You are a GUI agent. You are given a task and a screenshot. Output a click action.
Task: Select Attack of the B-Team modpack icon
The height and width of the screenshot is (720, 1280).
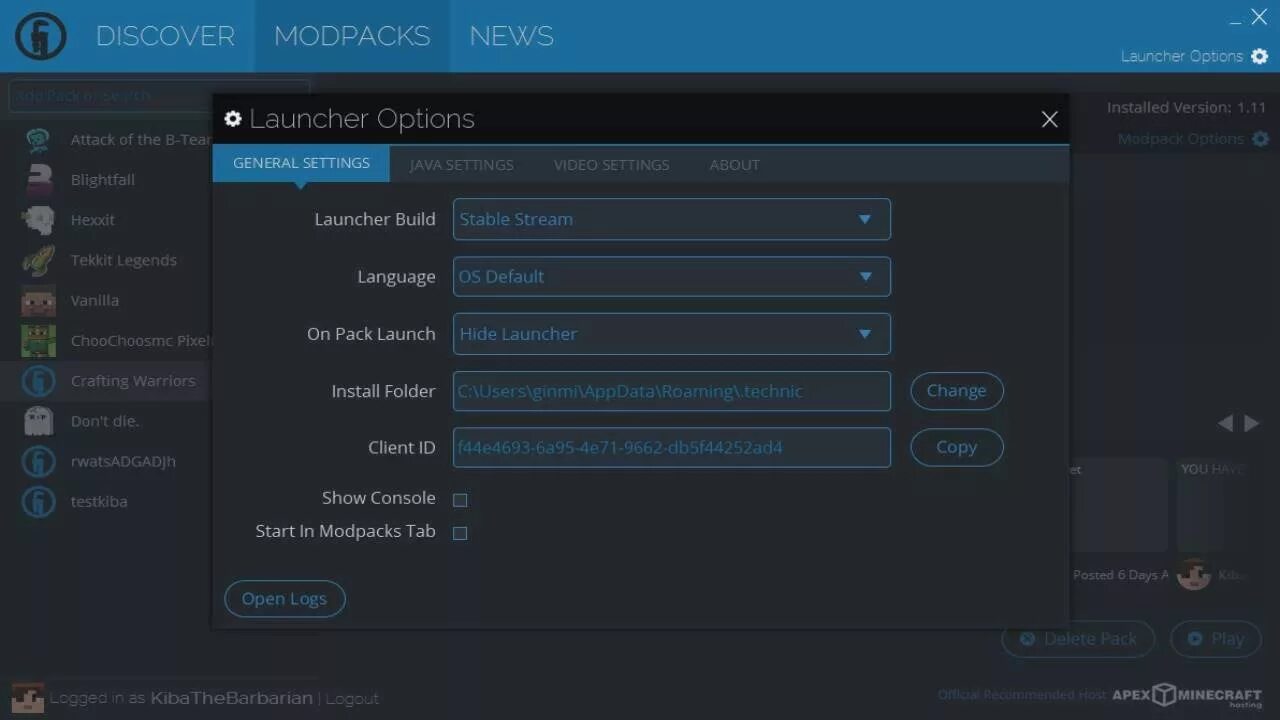coord(38,140)
